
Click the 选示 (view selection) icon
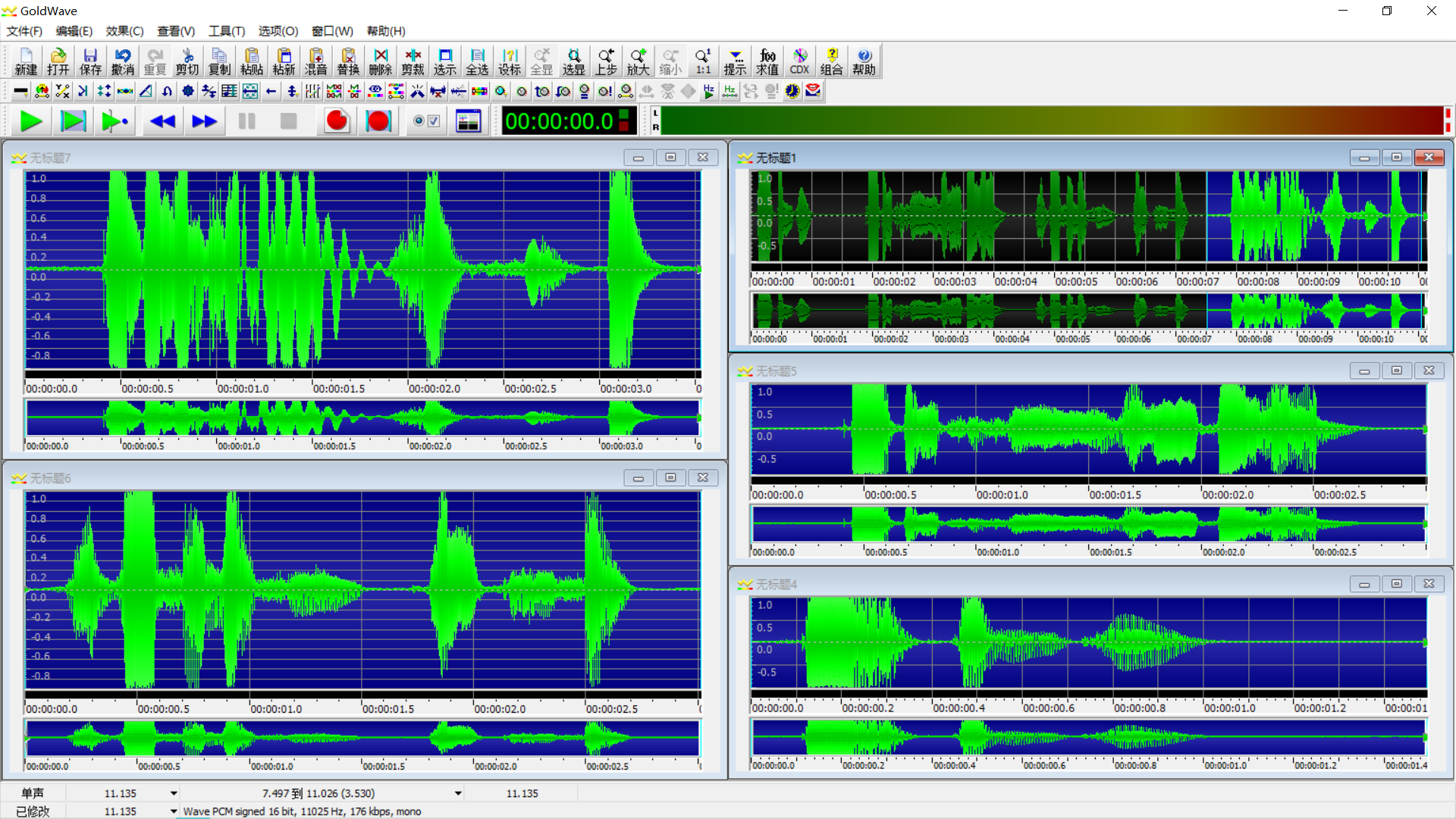(x=445, y=61)
